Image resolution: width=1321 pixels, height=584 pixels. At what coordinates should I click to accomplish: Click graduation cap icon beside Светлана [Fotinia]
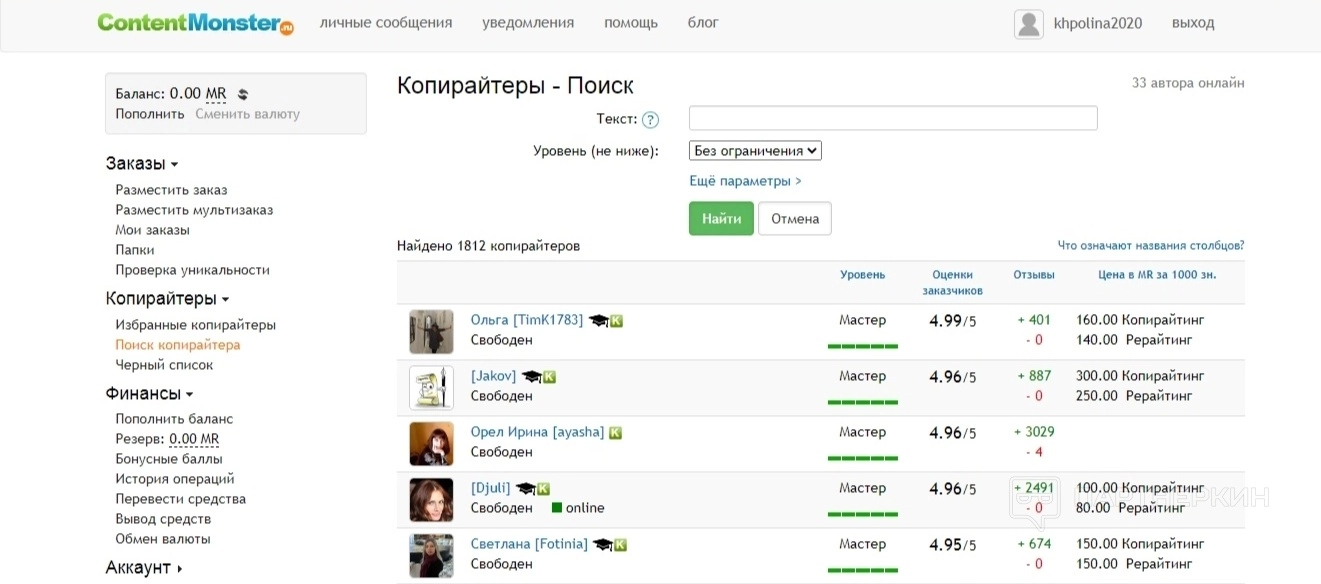(602, 545)
